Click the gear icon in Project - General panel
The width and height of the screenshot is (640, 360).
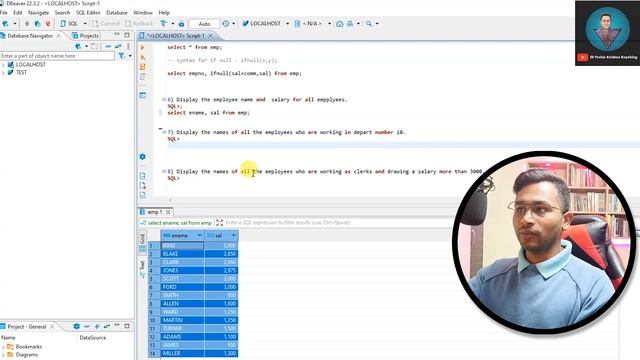(76, 327)
